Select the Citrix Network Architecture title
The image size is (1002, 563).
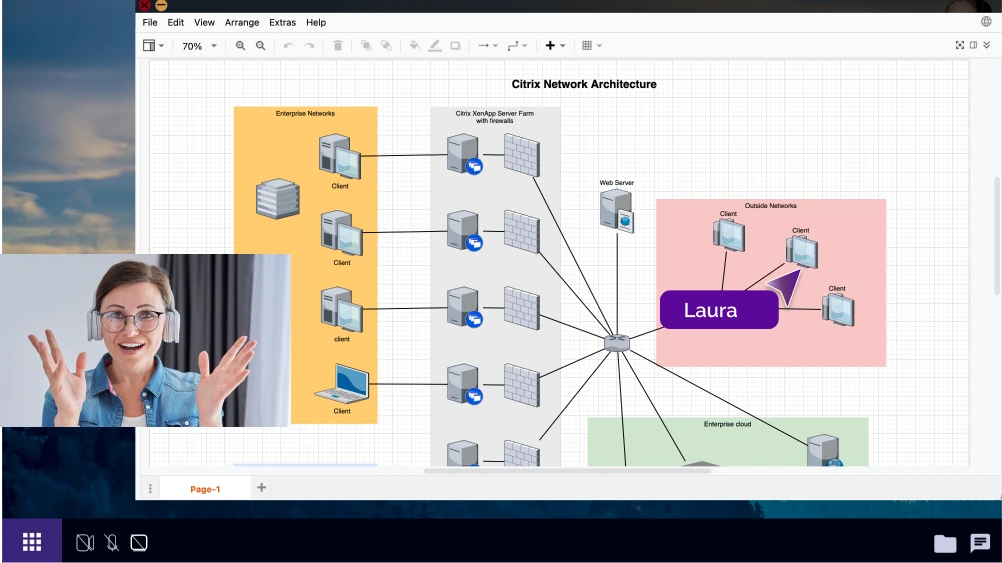tap(584, 84)
